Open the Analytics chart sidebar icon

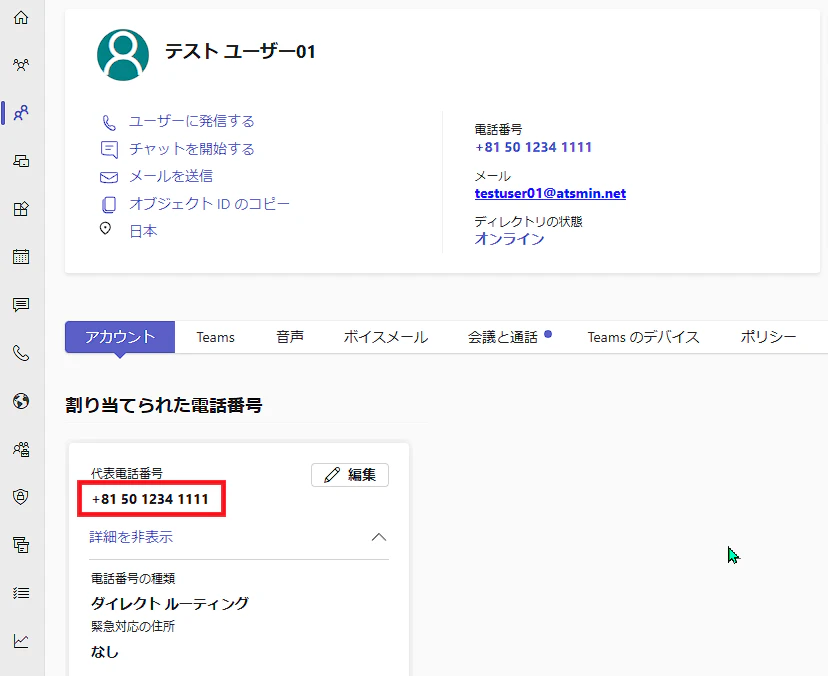pos(21,641)
